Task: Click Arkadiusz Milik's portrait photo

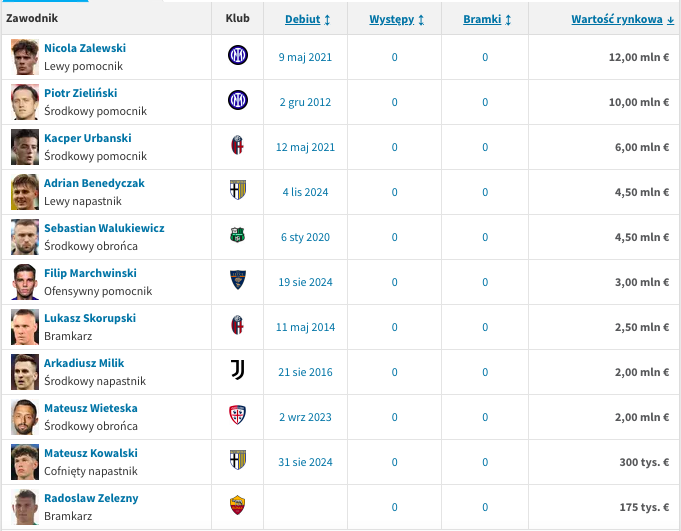Action: tap(25, 372)
